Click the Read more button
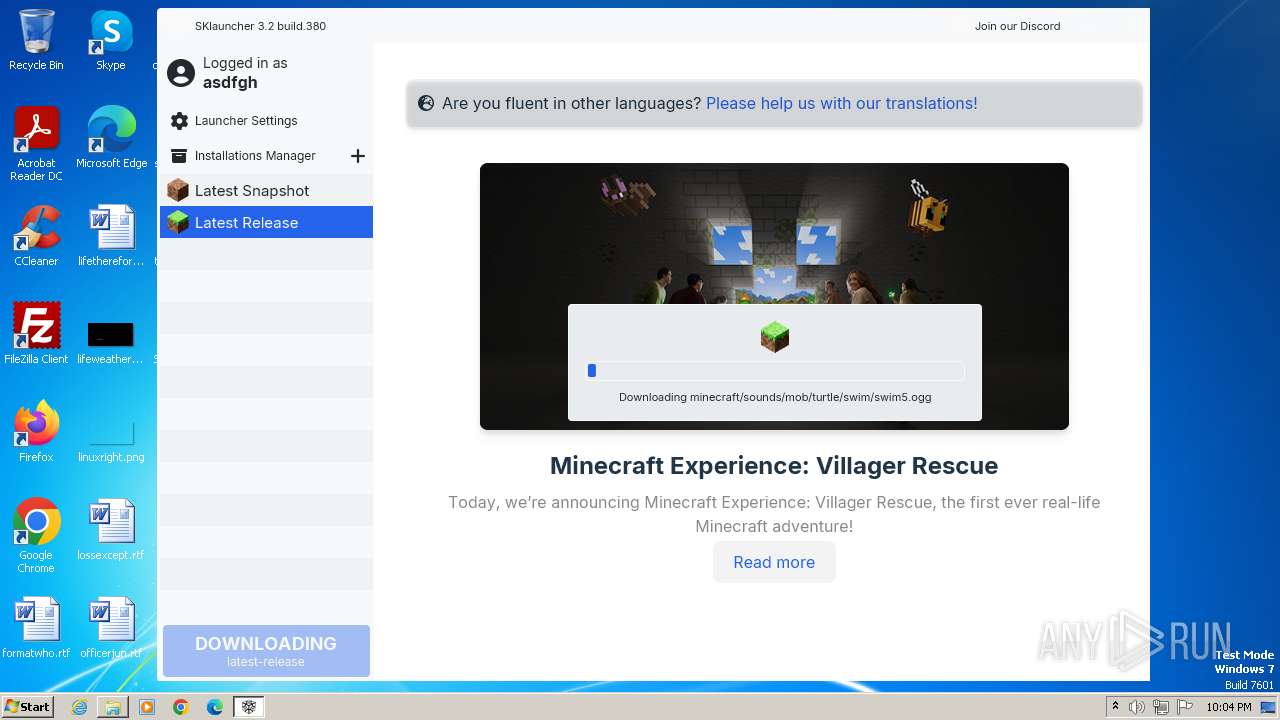This screenshot has height=720, width=1280. pos(774,562)
